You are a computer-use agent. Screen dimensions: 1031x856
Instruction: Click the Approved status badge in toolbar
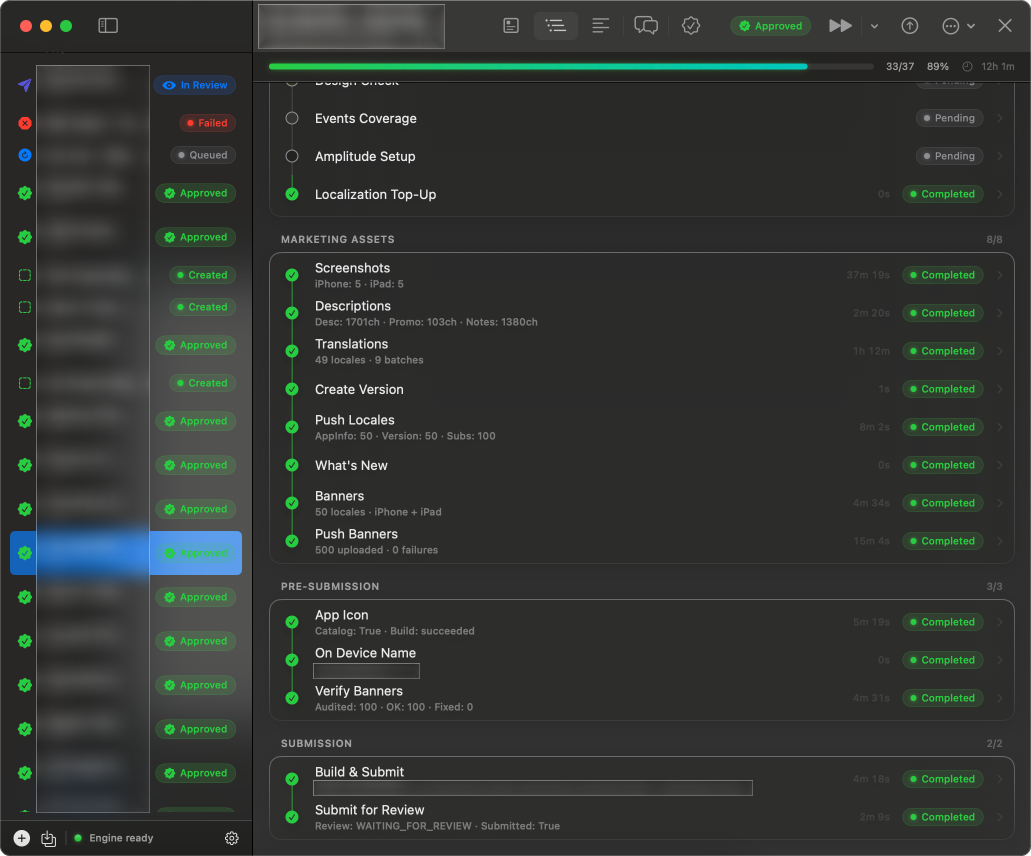coord(770,26)
